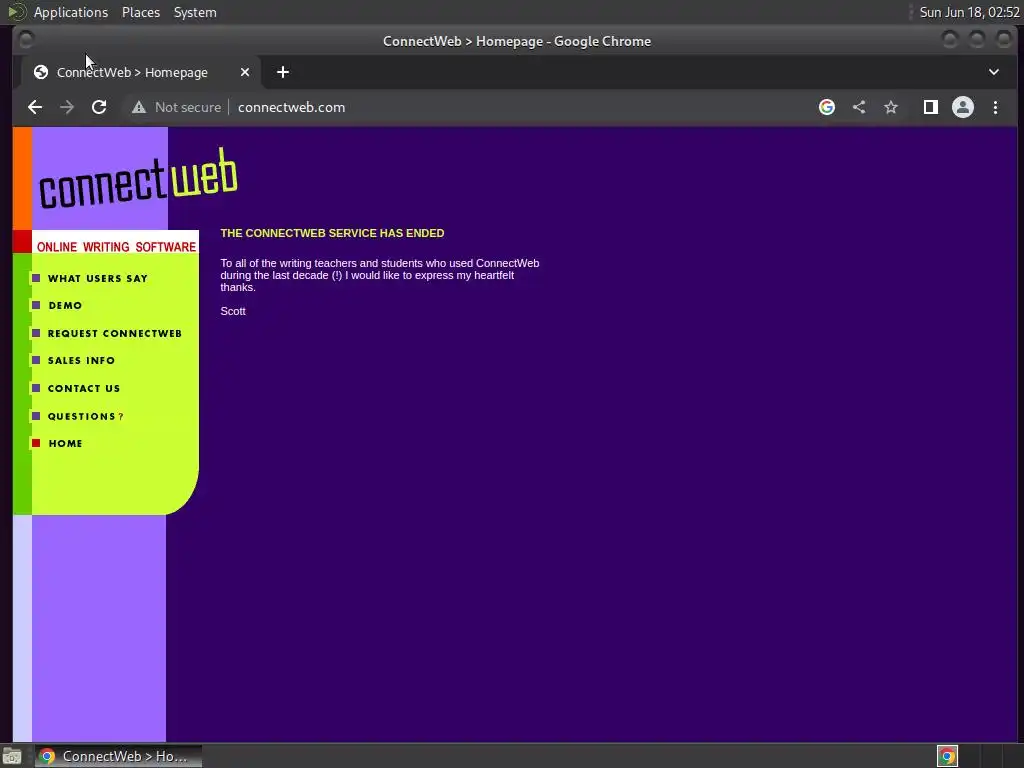Click the signature text Scott
Screen dimensions: 1024x768
click(x=232, y=312)
